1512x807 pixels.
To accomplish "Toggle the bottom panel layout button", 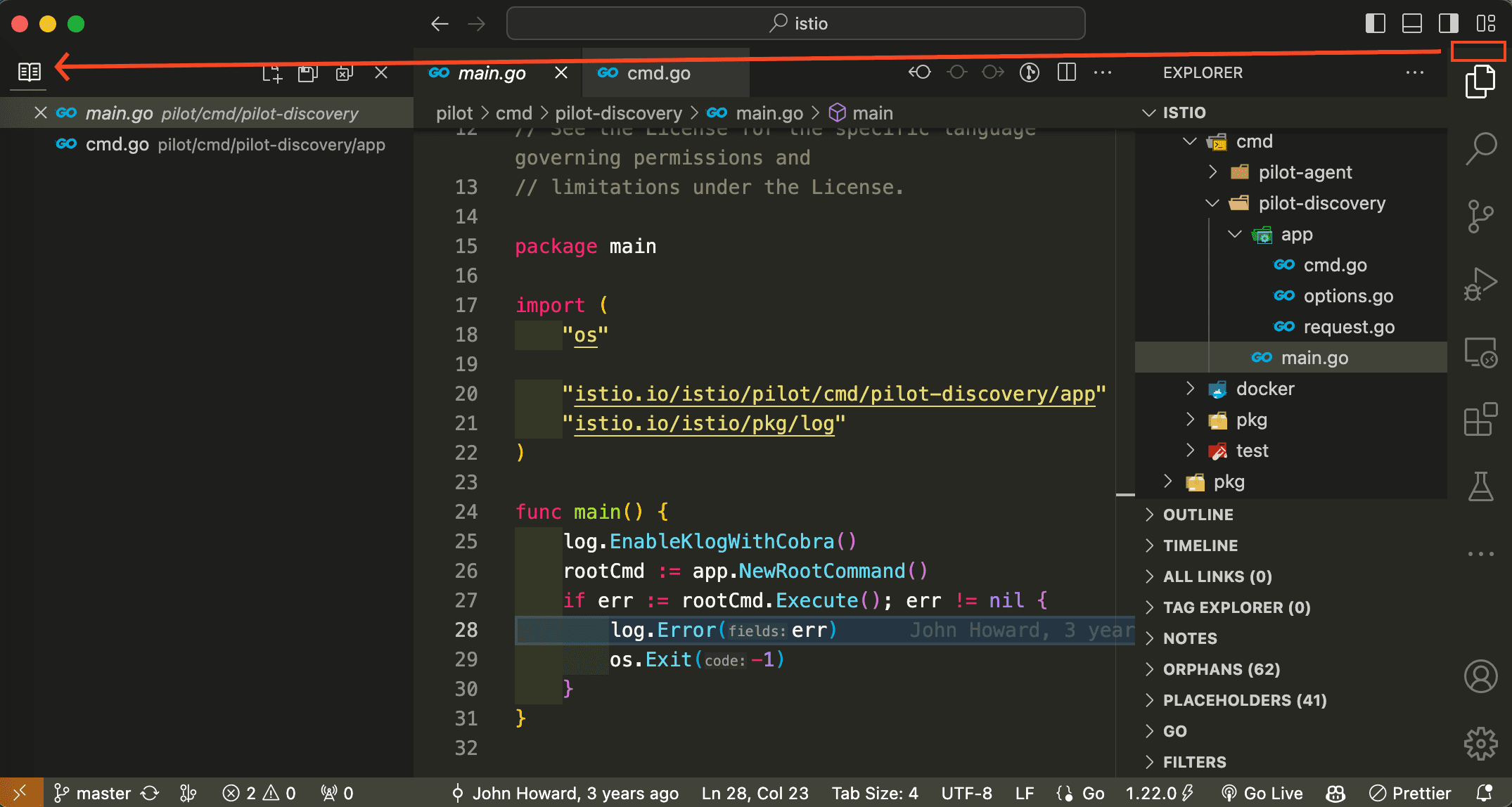I will (x=1412, y=23).
